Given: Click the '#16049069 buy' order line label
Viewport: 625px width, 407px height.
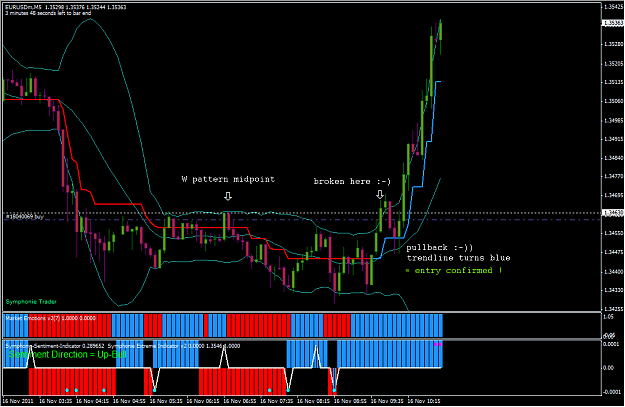Looking at the screenshot, I should coord(24,217).
